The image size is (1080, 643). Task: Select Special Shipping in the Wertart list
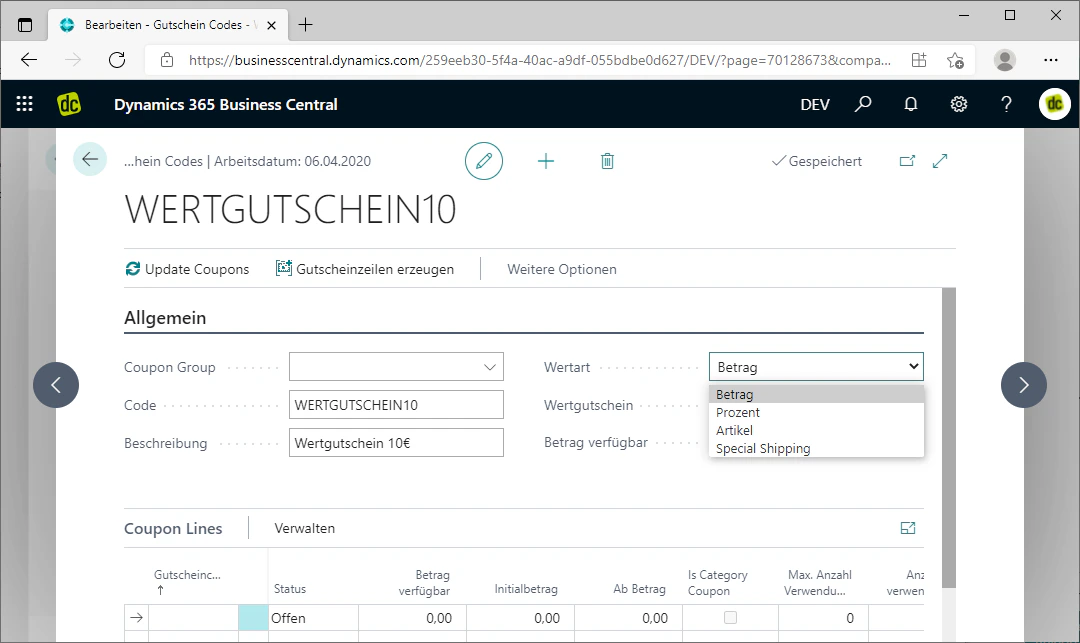pyautogui.click(x=816, y=448)
